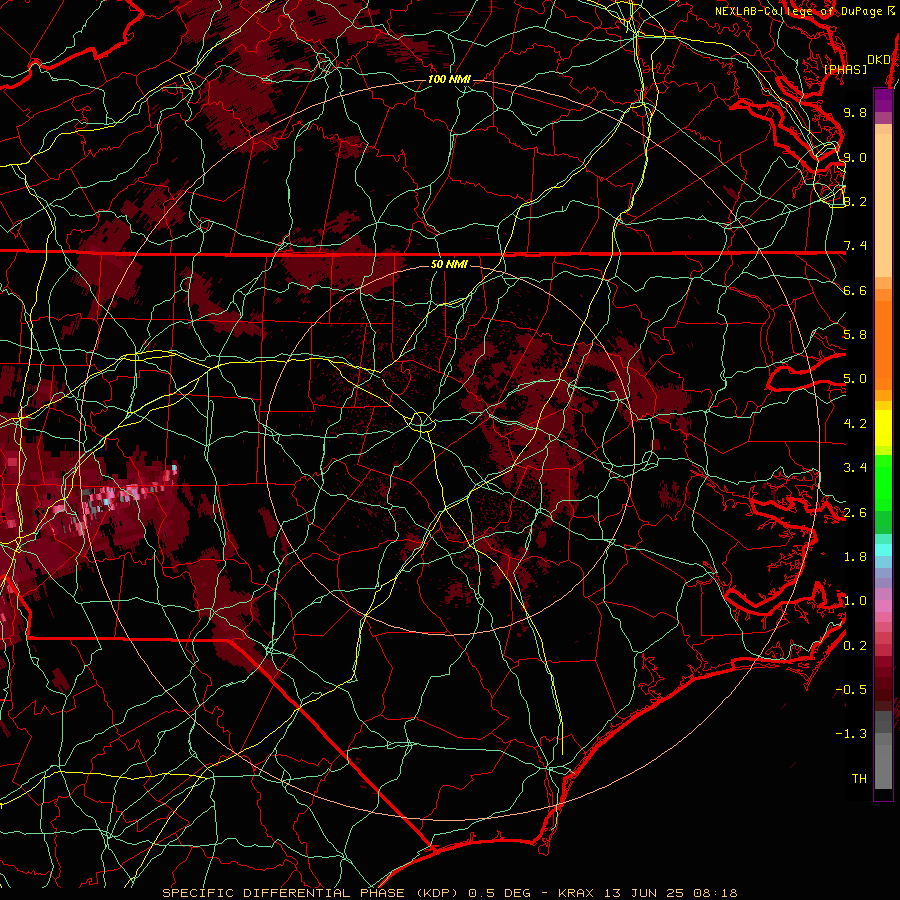Viewport: 900px width, 900px height.
Task: Click the 1.8 value on the color scale
Action: point(855,557)
